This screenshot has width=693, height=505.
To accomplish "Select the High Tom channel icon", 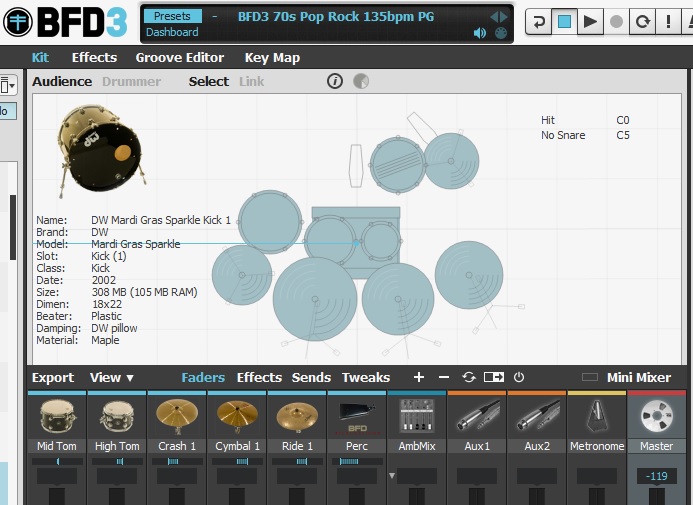I will click(x=117, y=417).
